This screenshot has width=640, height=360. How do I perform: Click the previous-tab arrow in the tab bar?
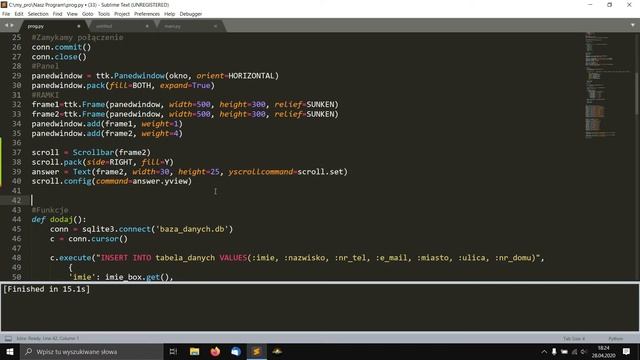coord(6,25)
